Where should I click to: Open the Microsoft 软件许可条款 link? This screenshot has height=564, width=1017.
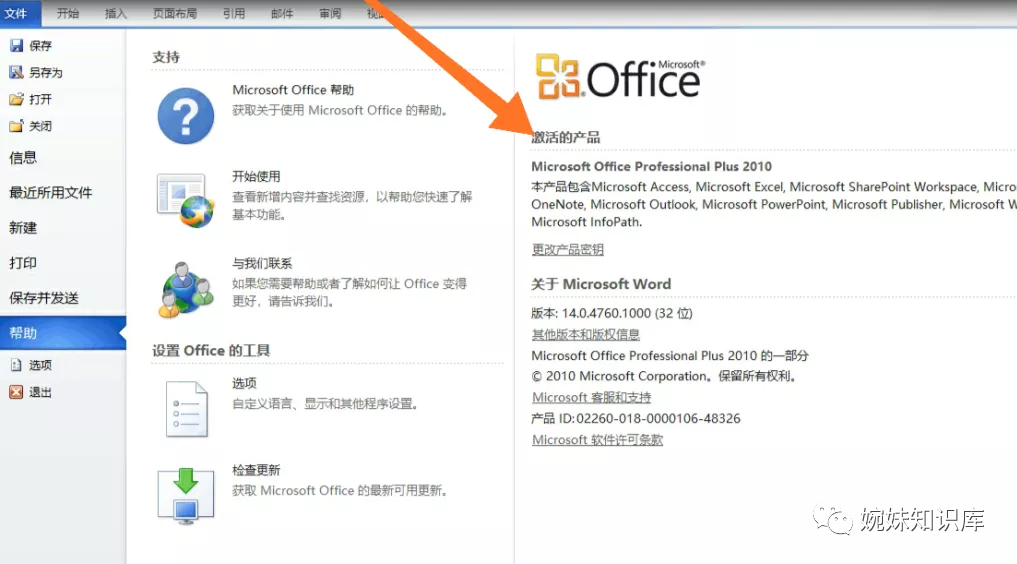pos(597,440)
